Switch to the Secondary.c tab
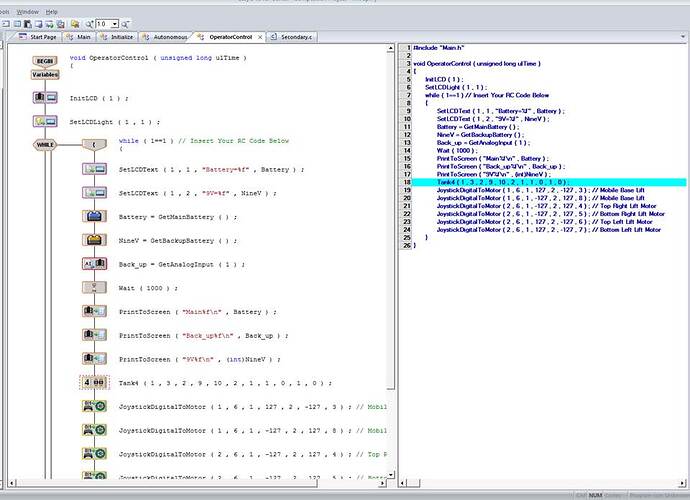 click(x=292, y=37)
